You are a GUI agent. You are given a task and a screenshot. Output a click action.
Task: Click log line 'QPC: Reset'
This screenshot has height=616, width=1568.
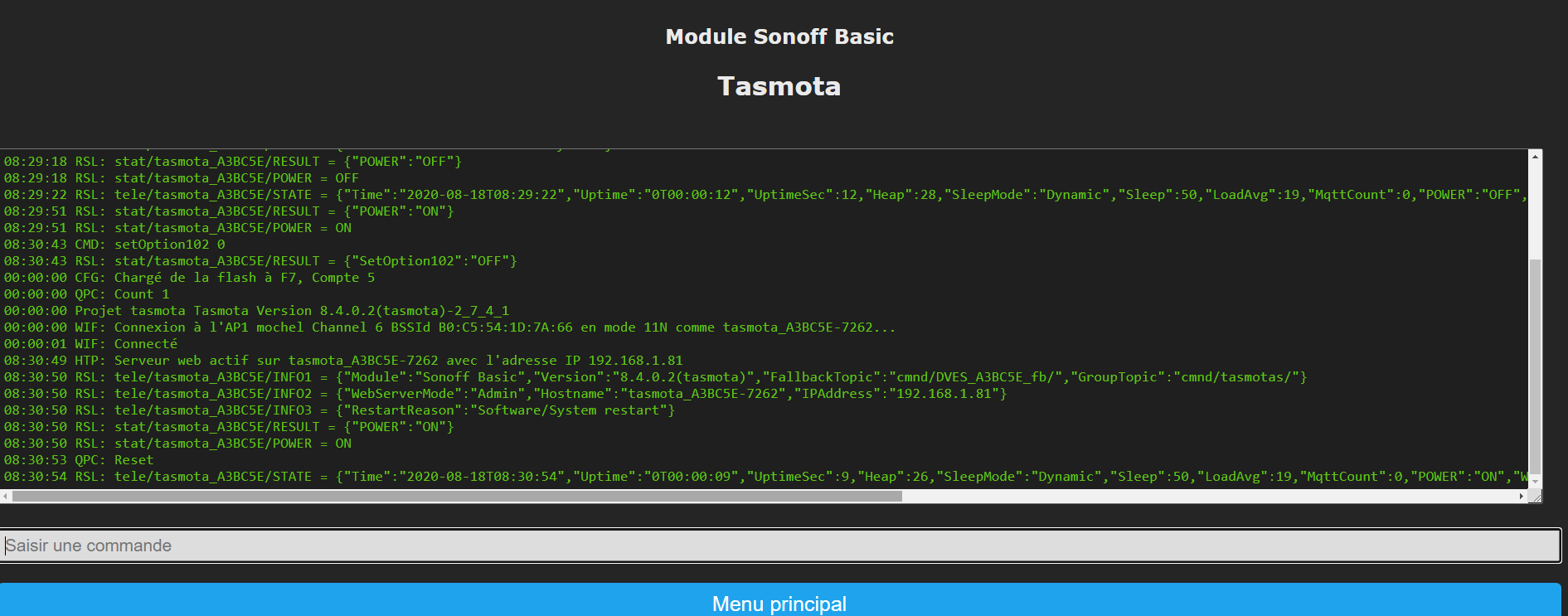[79, 459]
